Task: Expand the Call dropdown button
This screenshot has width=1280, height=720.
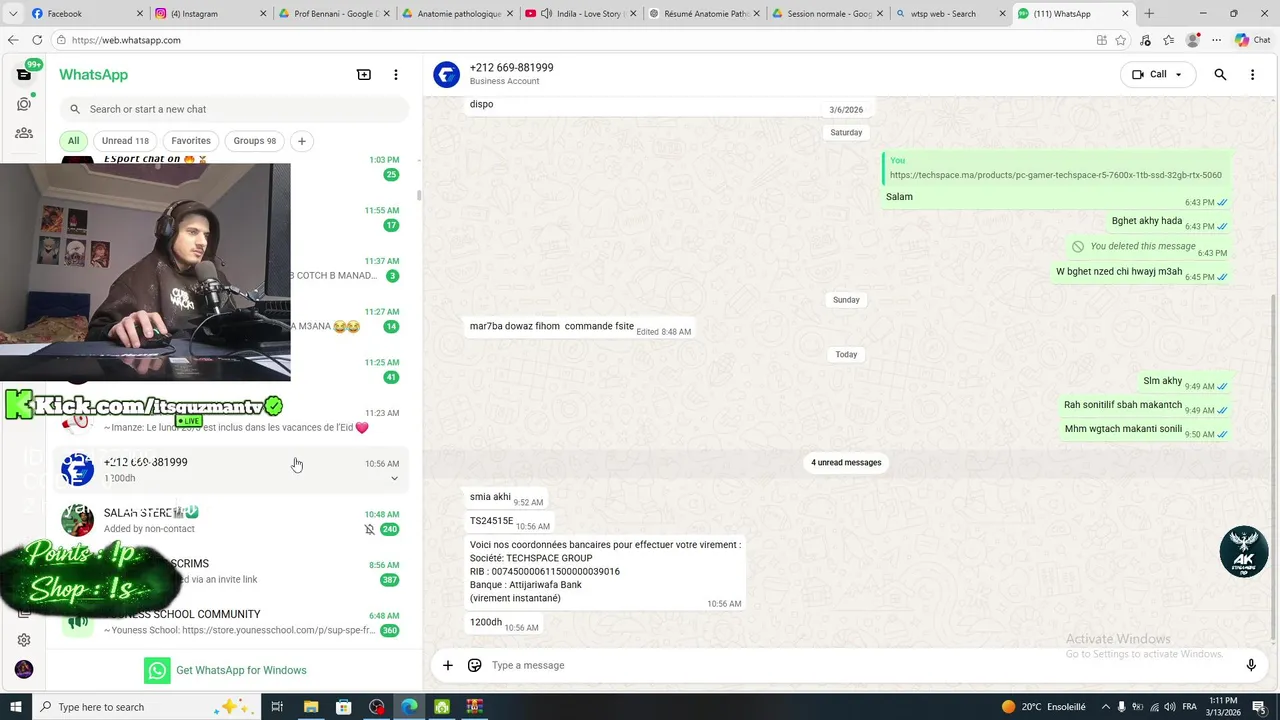Action: coord(1178,75)
